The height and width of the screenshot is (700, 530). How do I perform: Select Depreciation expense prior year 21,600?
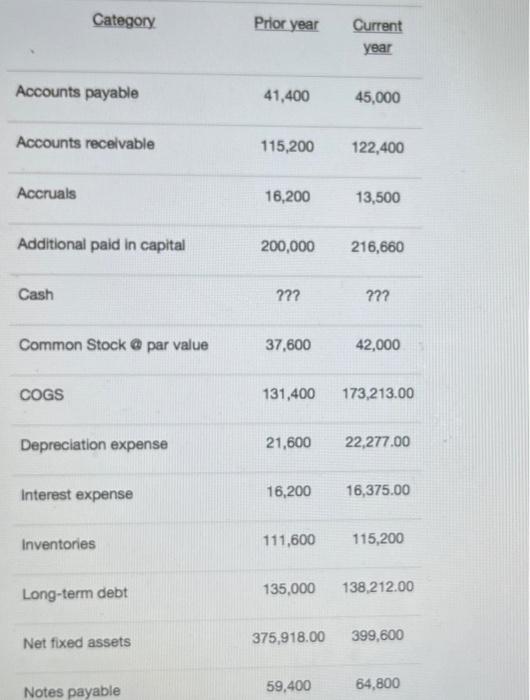pyautogui.click(x=288, y=443)
